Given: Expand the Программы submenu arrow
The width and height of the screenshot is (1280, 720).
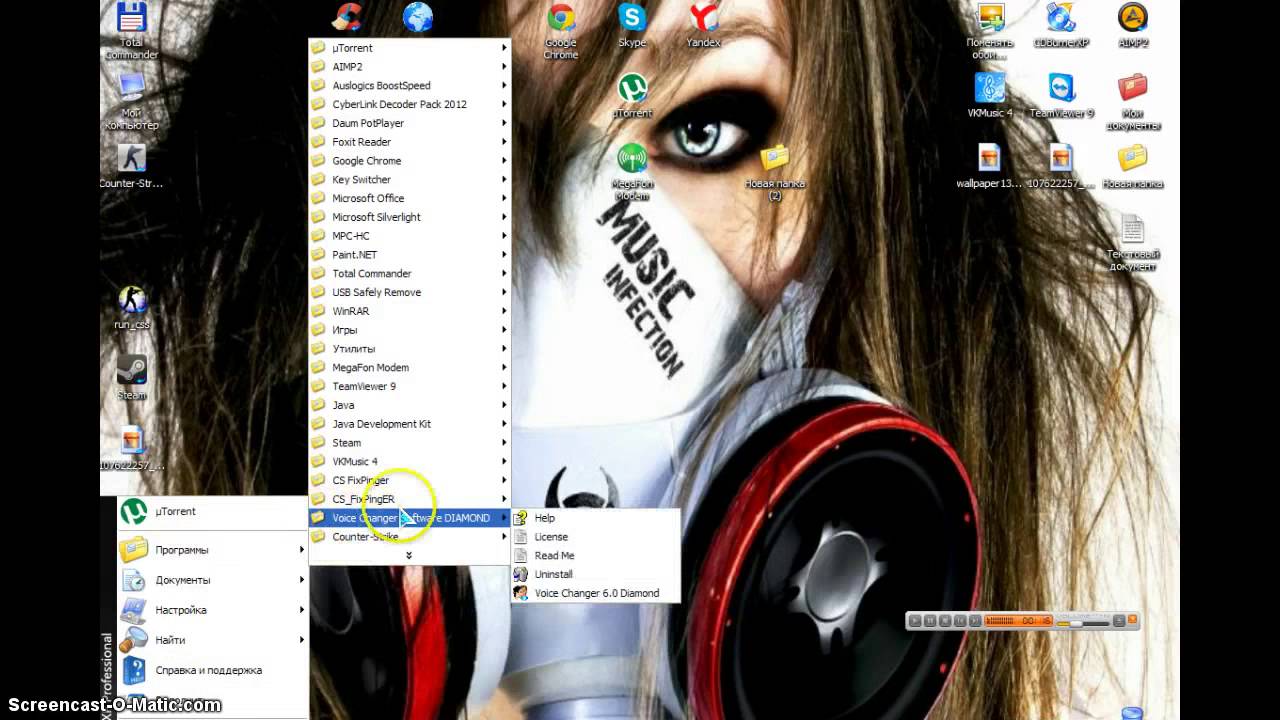Looking at the screenshot, I should click(301, 550).
